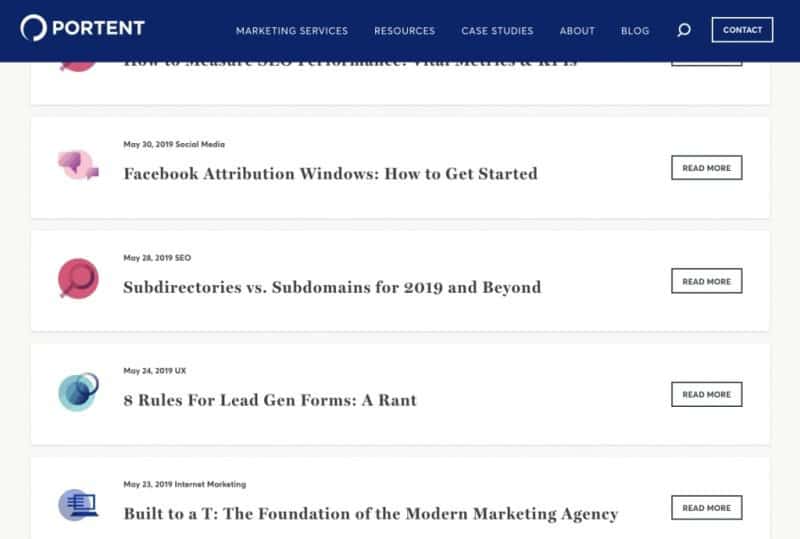Go to Case Studies in navigation
800x539 pixels.
497,31
